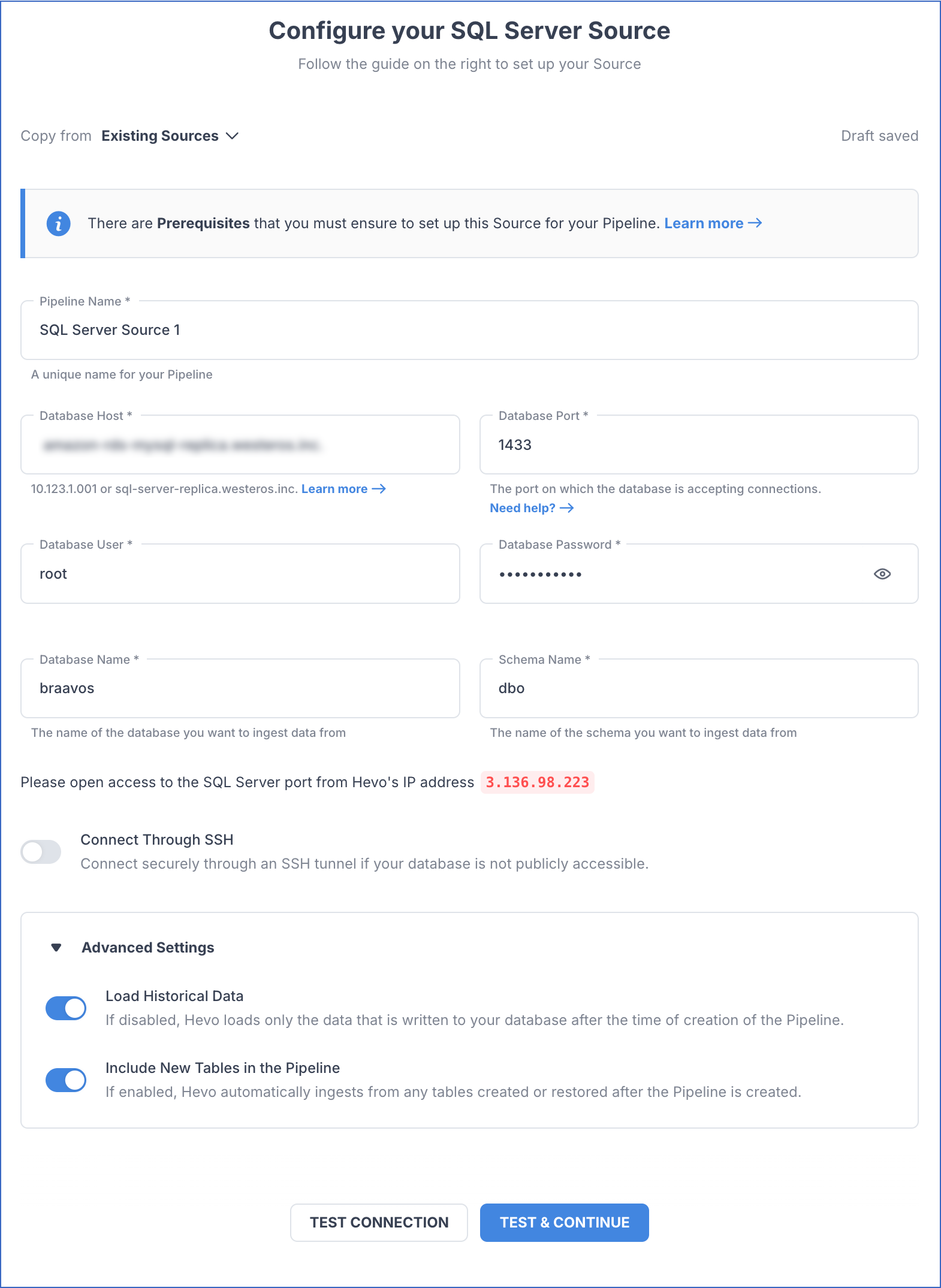Open the Need help? link
Screen dimensions: 941x1288
pyautogui.click(x=523, y=508)
